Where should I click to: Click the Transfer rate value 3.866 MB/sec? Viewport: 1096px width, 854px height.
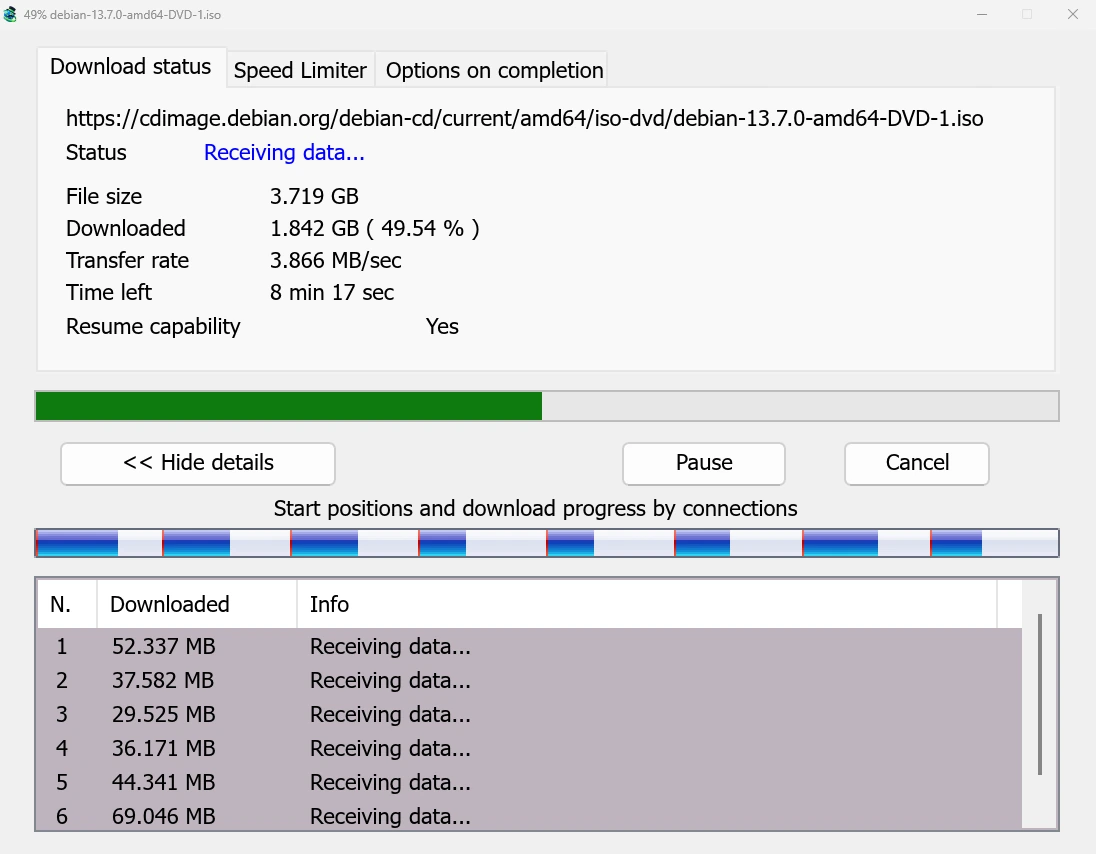(336, 261)
